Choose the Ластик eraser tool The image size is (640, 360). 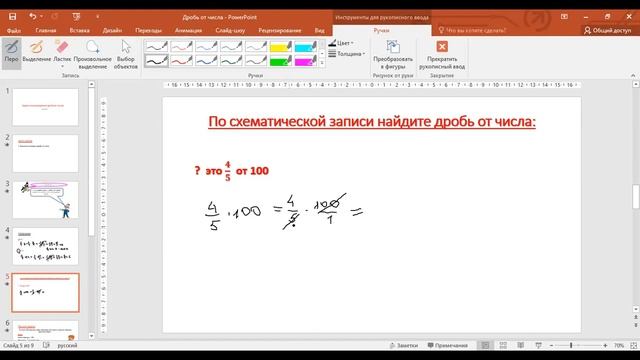(x=62, y=51)
